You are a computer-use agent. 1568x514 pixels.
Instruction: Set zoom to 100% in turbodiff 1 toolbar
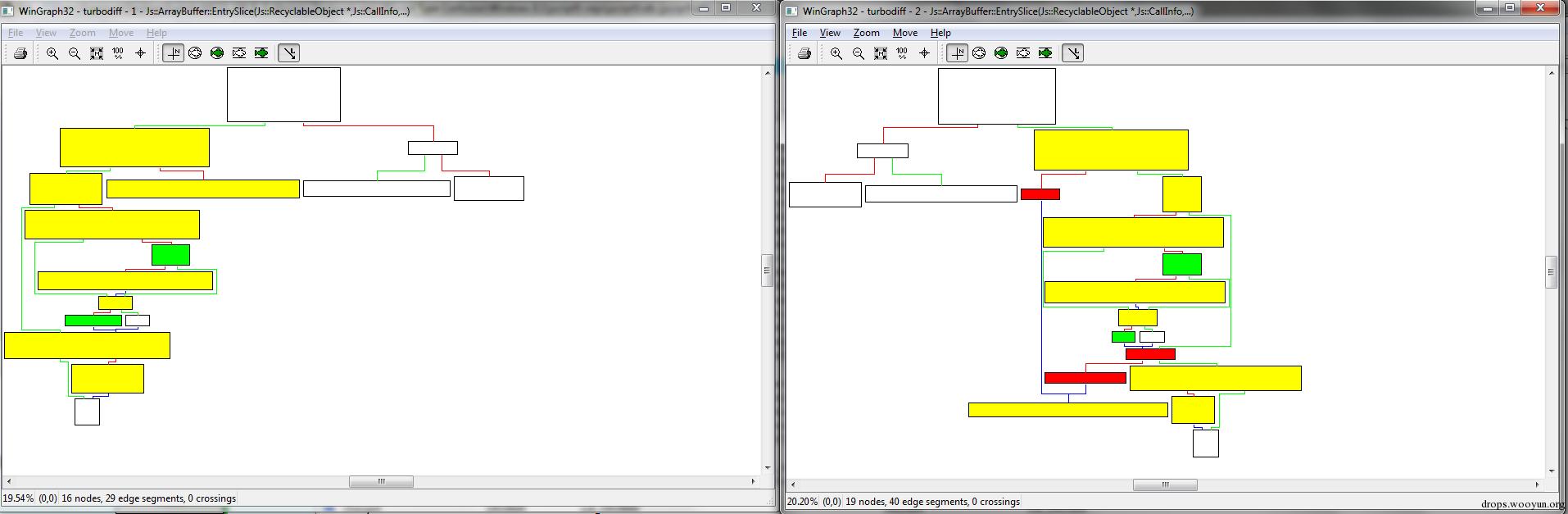click(118, 53)
